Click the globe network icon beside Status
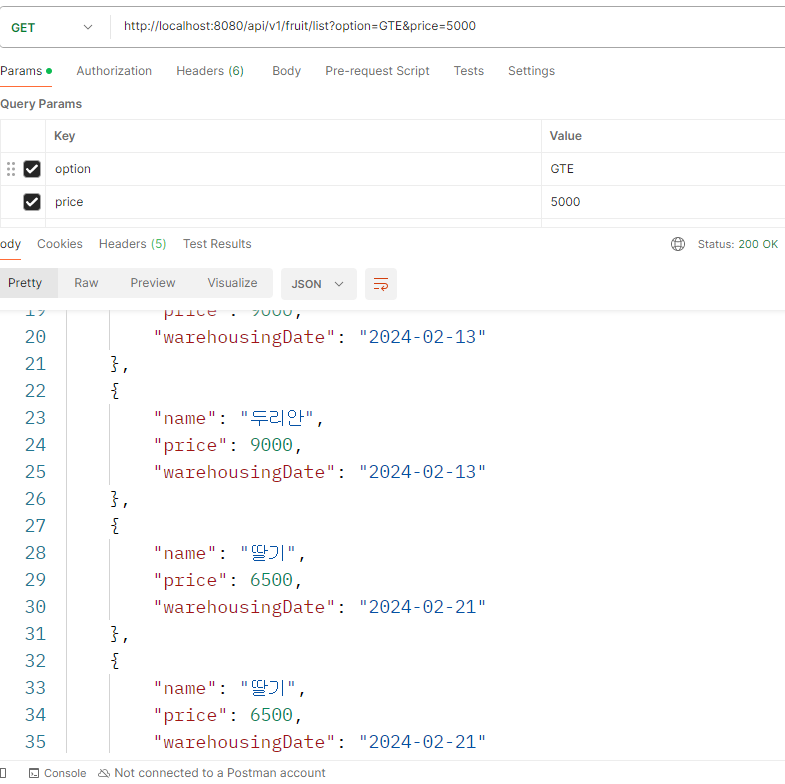The width and height of the screenshot is (785, 784). click(x=678, y=244)
